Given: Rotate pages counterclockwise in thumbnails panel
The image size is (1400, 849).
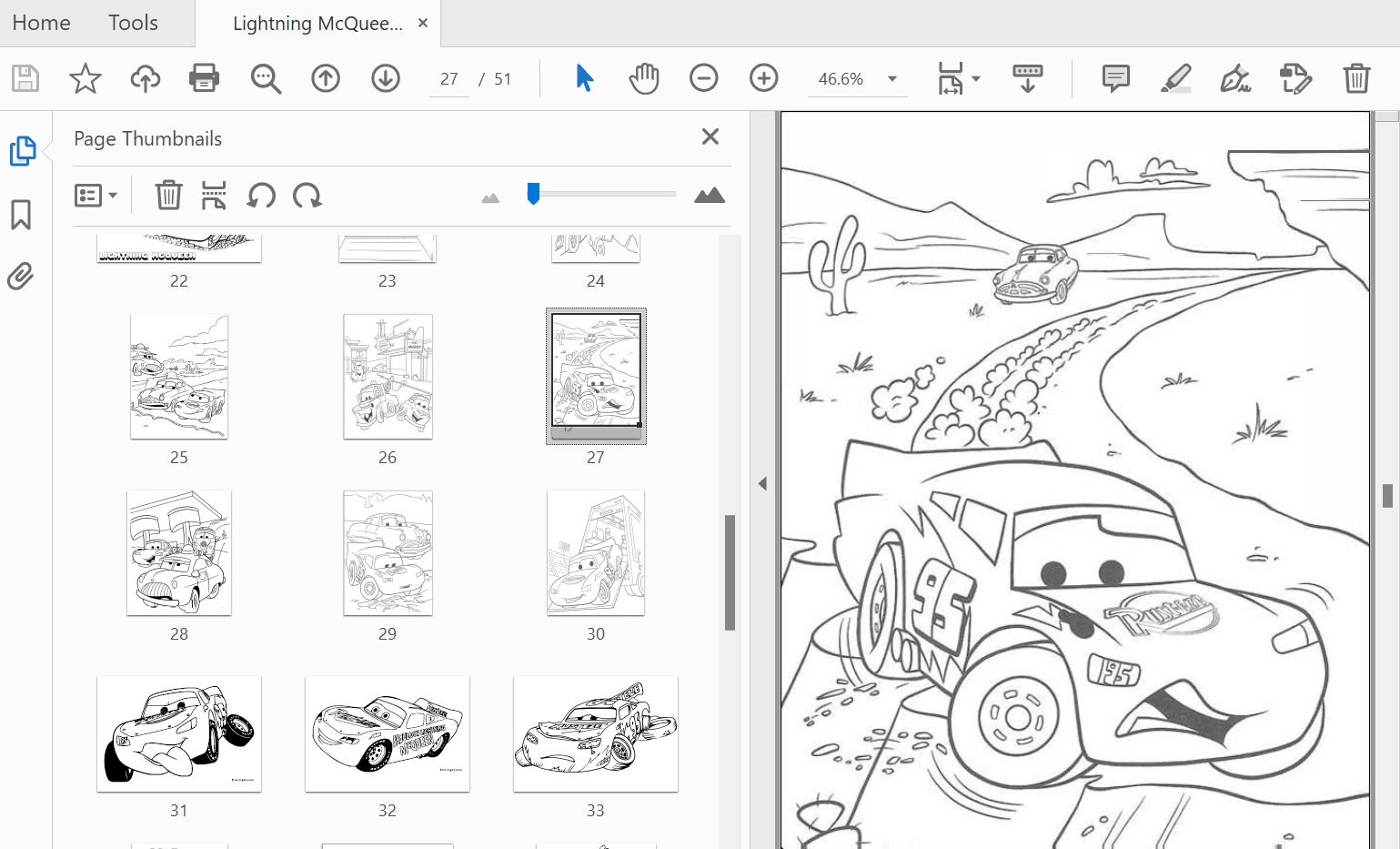Looking at the screenshot, I should click(261, 195).
